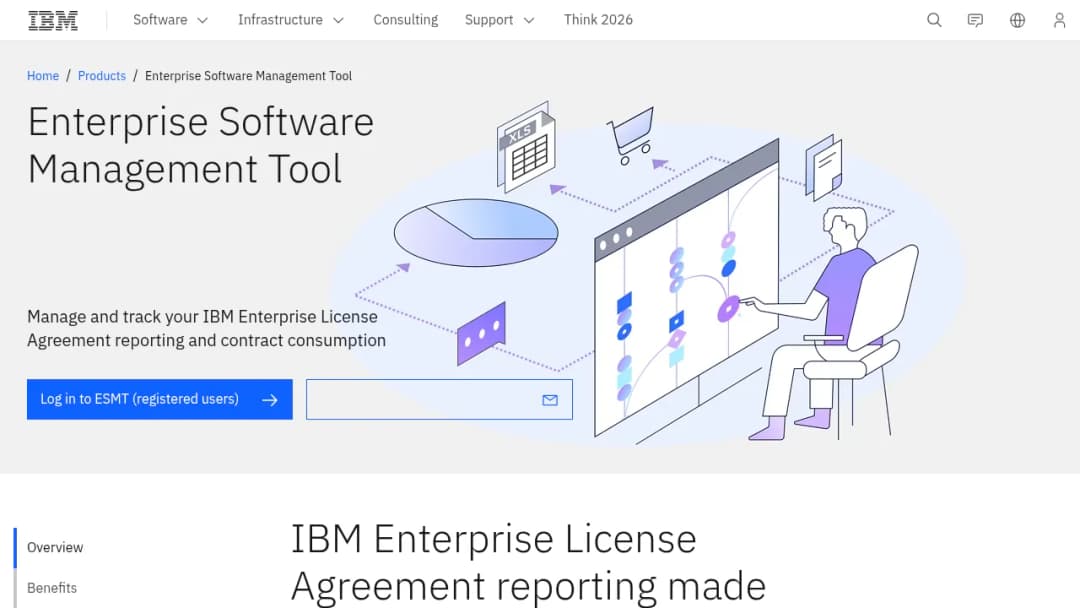Open the globe region selector icon
Viewport: 1080px width, 608px height.
coord(1017,20)
